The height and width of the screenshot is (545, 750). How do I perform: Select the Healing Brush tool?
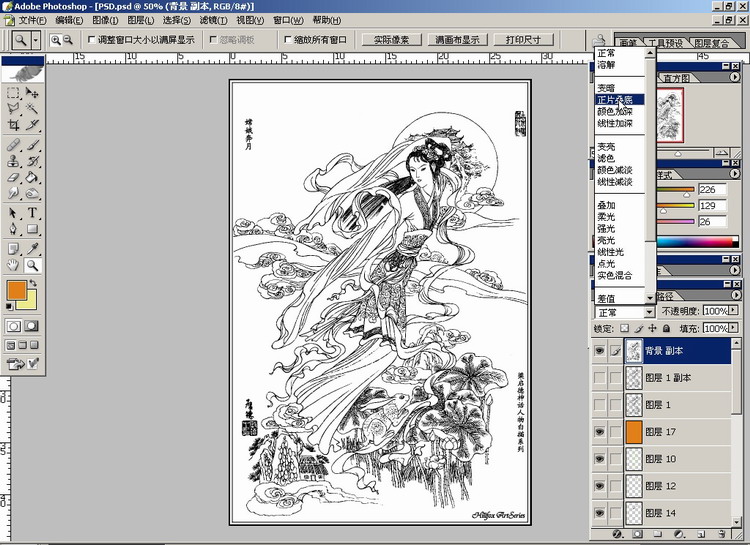13,145
